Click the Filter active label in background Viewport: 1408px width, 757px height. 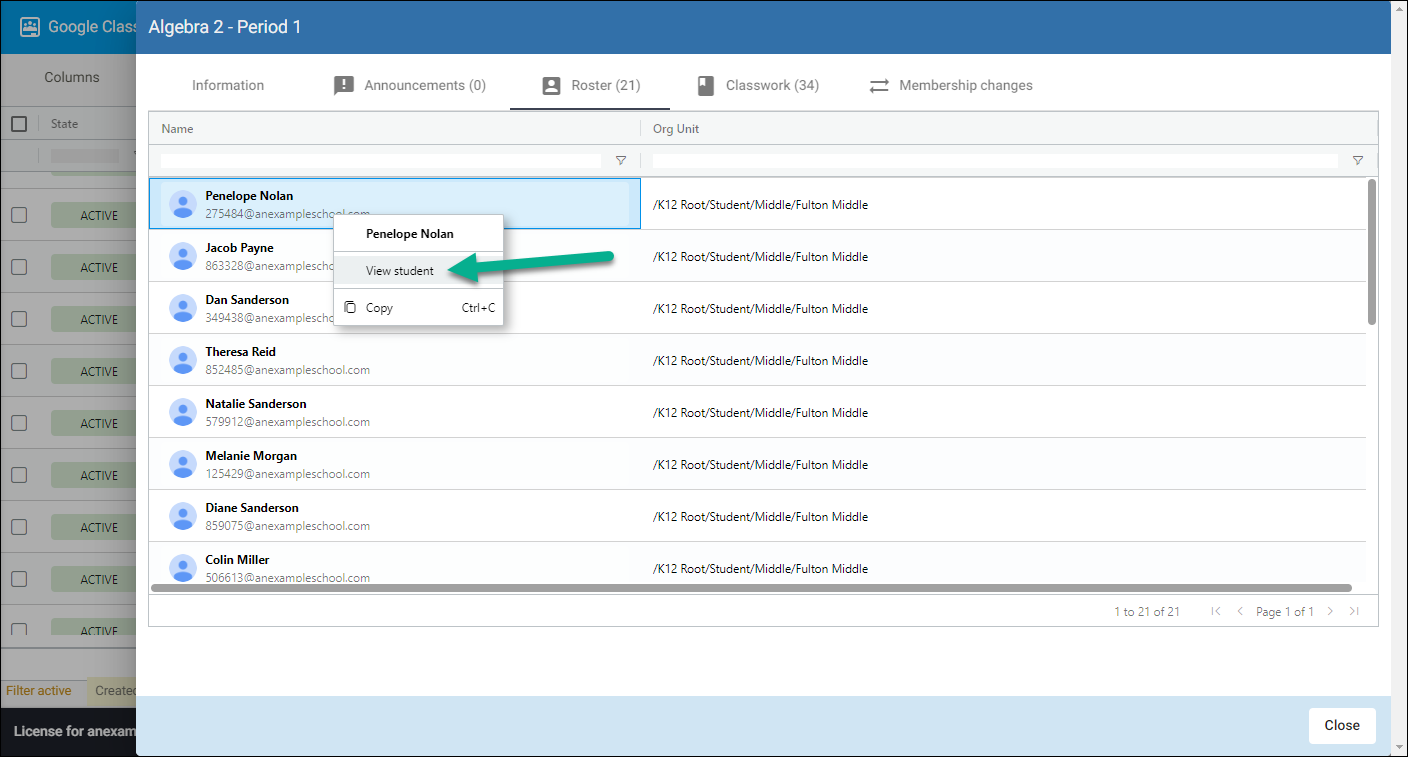click(39, 690)
